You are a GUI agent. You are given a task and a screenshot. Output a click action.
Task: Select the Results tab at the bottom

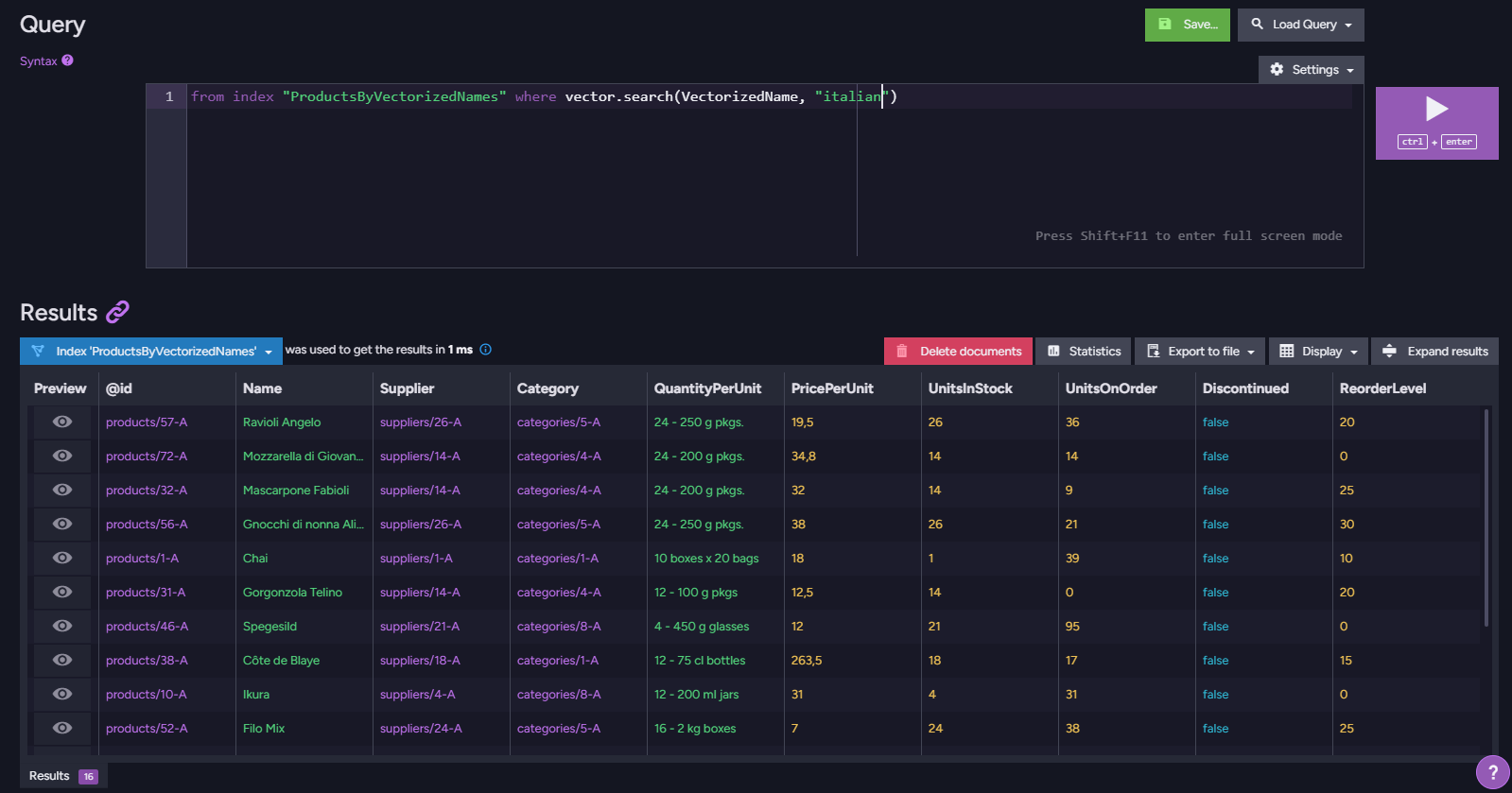click(62, 776)
